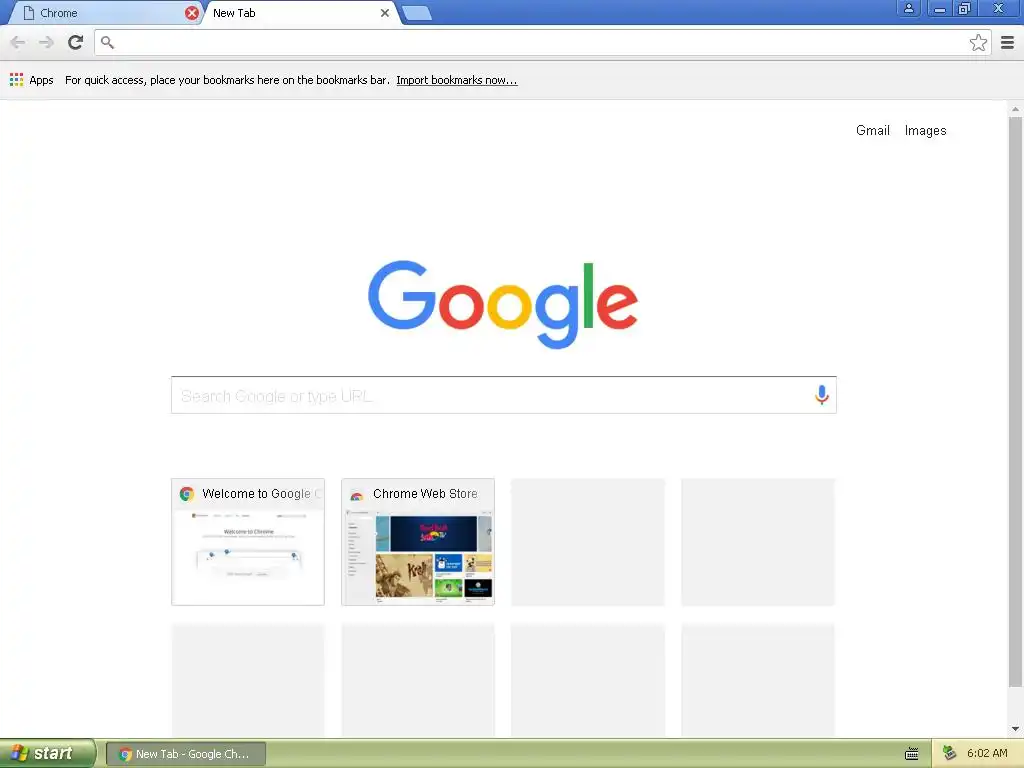The image size is (1024, 768).
Task: Focus the address bar
Action: pos(542,42)
